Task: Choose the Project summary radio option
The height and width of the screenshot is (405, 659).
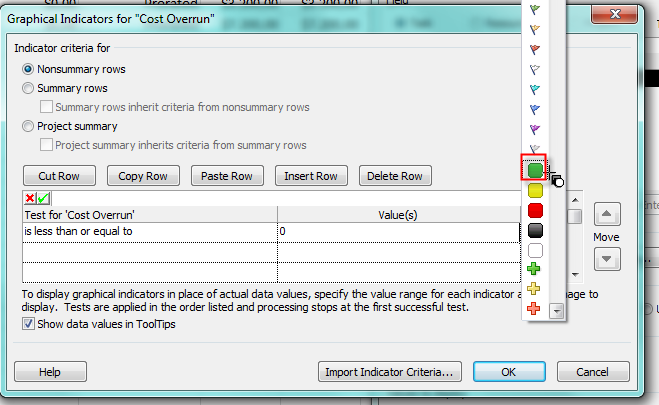Action: (28, 126)
